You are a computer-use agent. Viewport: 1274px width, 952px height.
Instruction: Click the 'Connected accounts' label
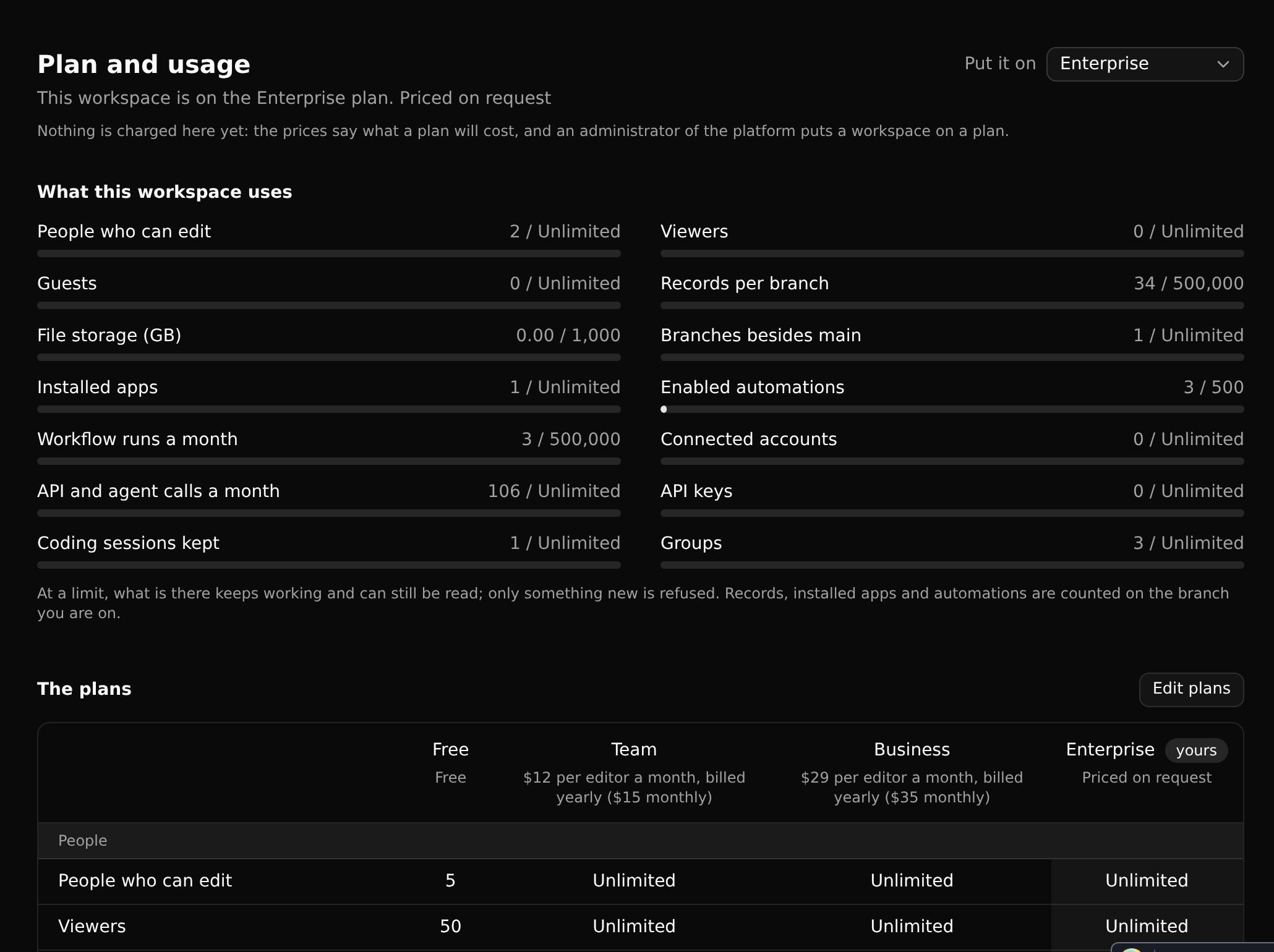(748, 439)
